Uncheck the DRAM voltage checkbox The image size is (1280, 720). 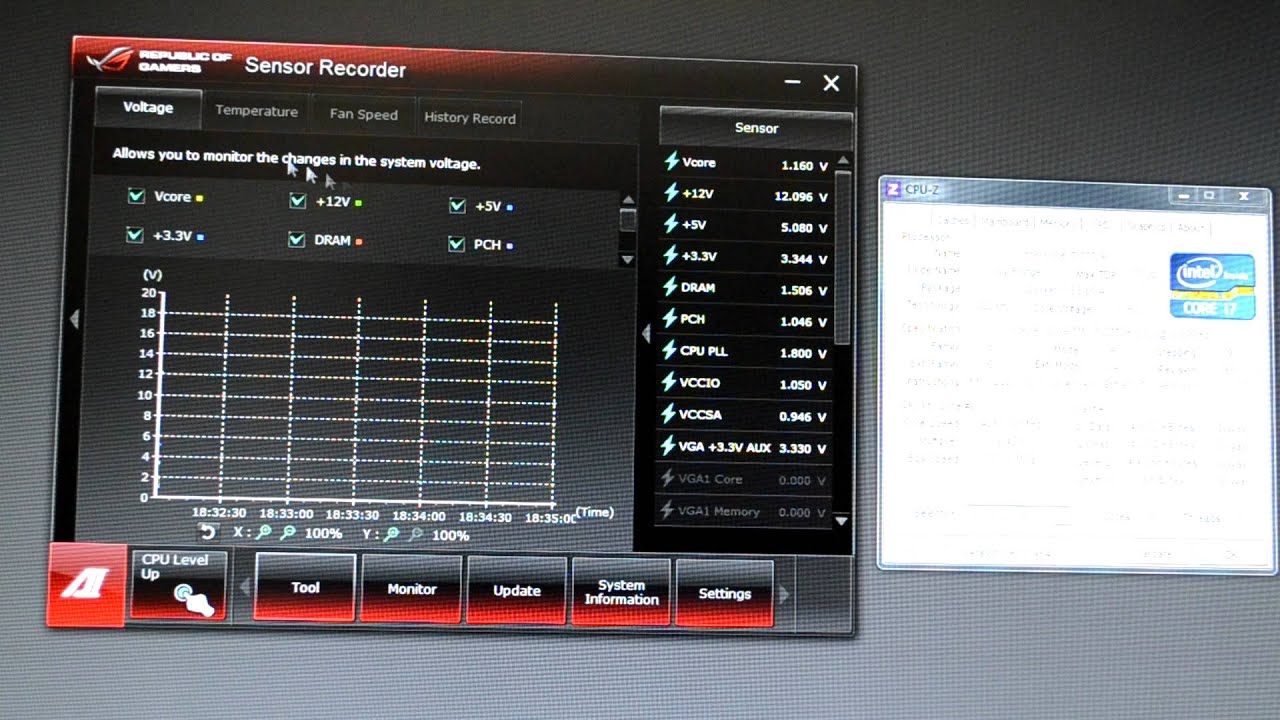pos(296,239)
